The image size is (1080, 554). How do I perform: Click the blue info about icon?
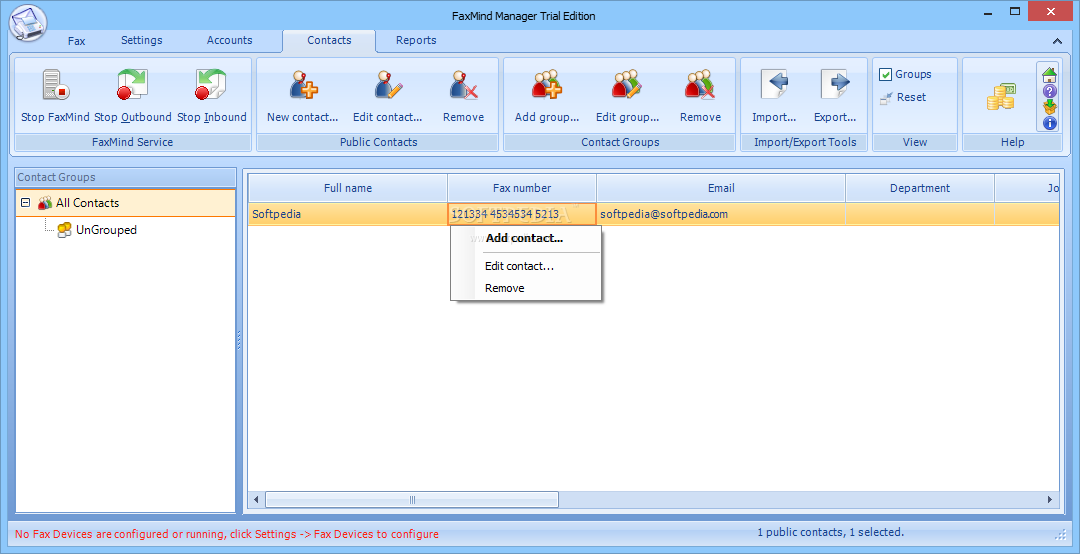pyautogui.click(x=1049, y=123)
